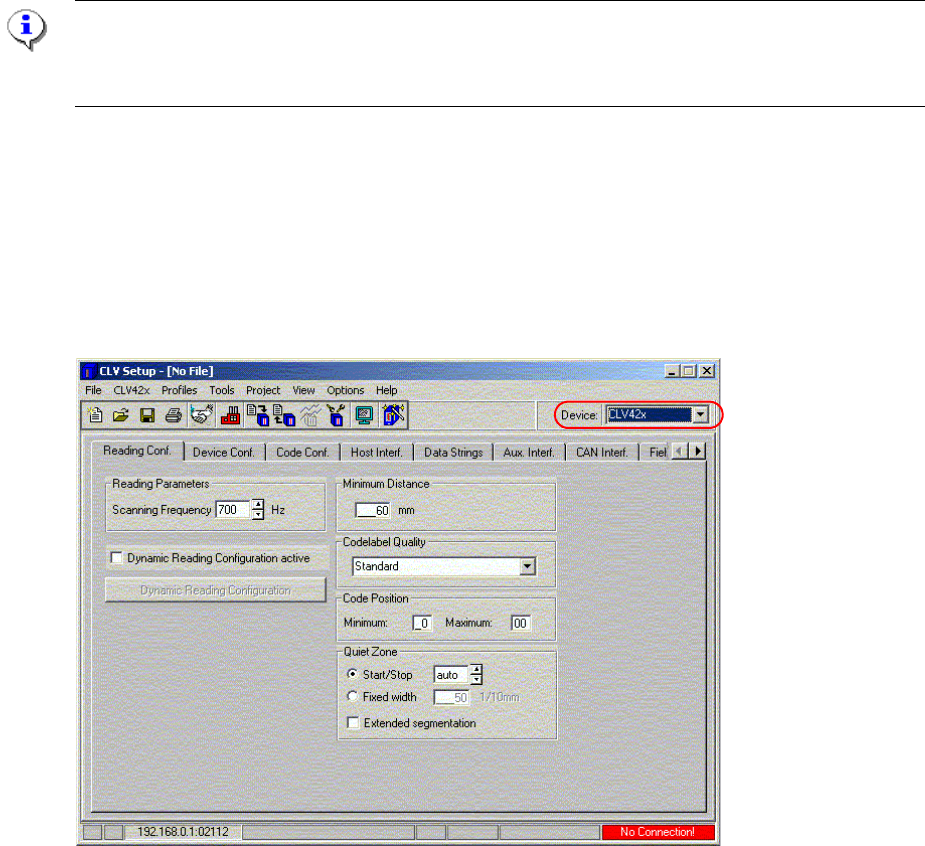Open the Device dropdown arrow

700,415
